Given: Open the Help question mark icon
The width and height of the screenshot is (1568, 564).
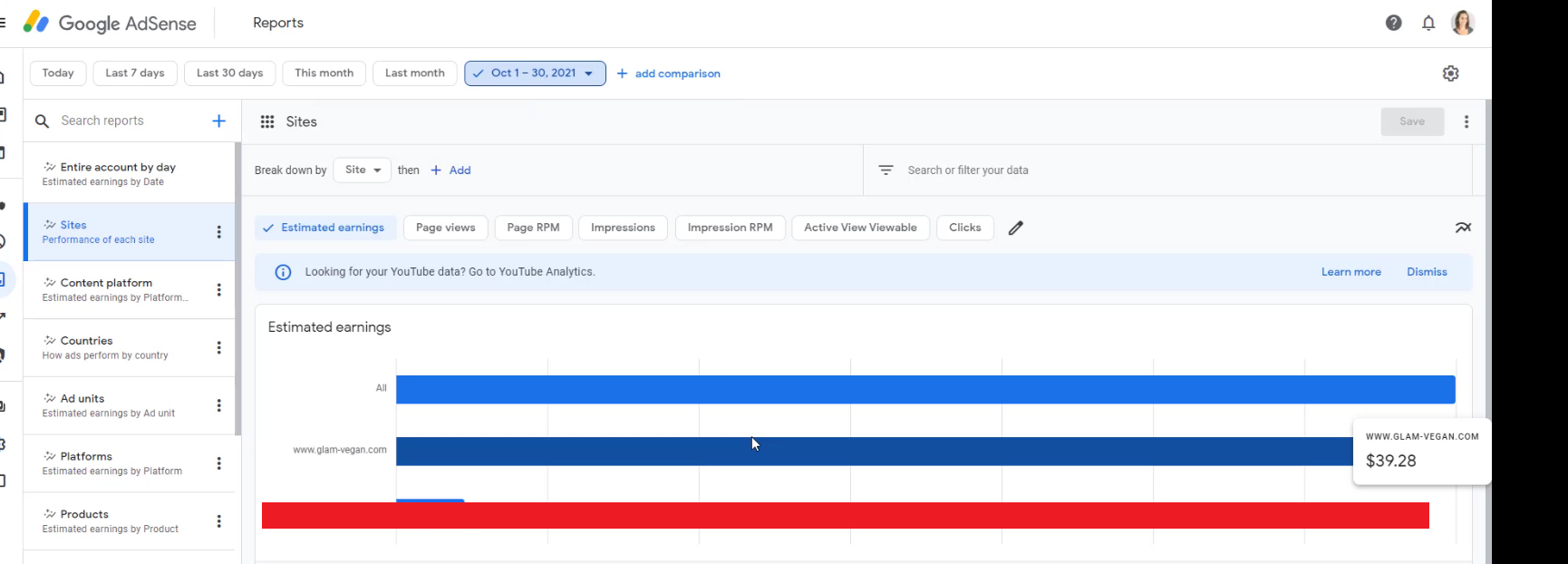Looking at the screenshot, I should (1394, 23).
